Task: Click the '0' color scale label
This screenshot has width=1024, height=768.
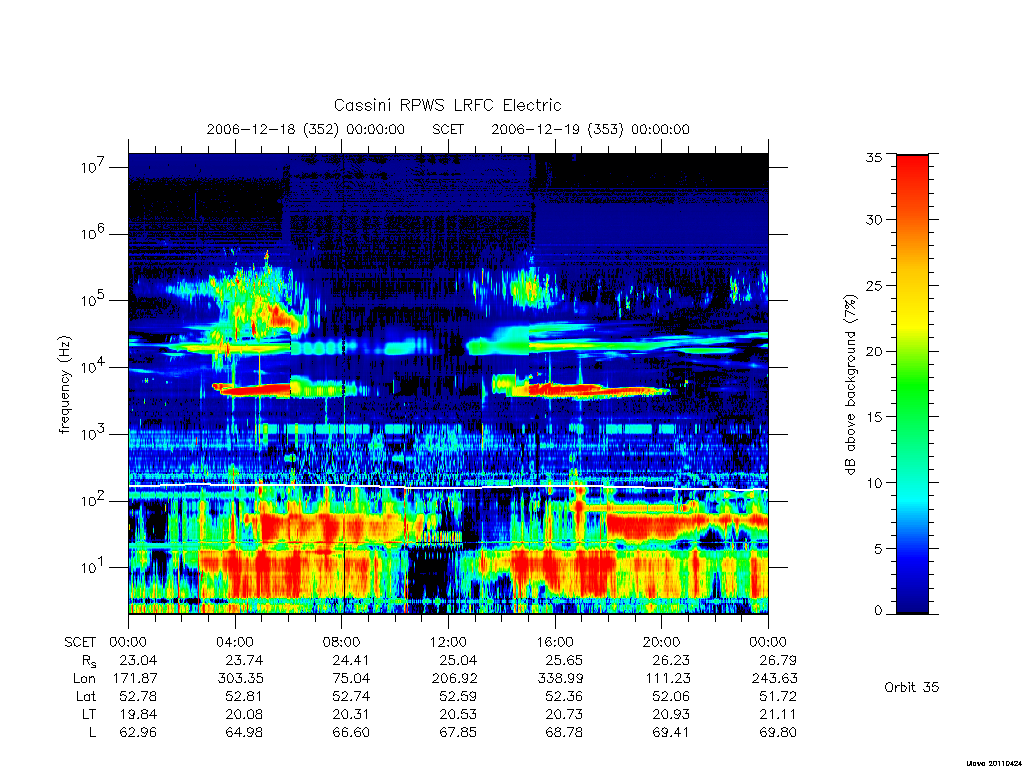Action: pyautogui.click(x=877, y=611)
